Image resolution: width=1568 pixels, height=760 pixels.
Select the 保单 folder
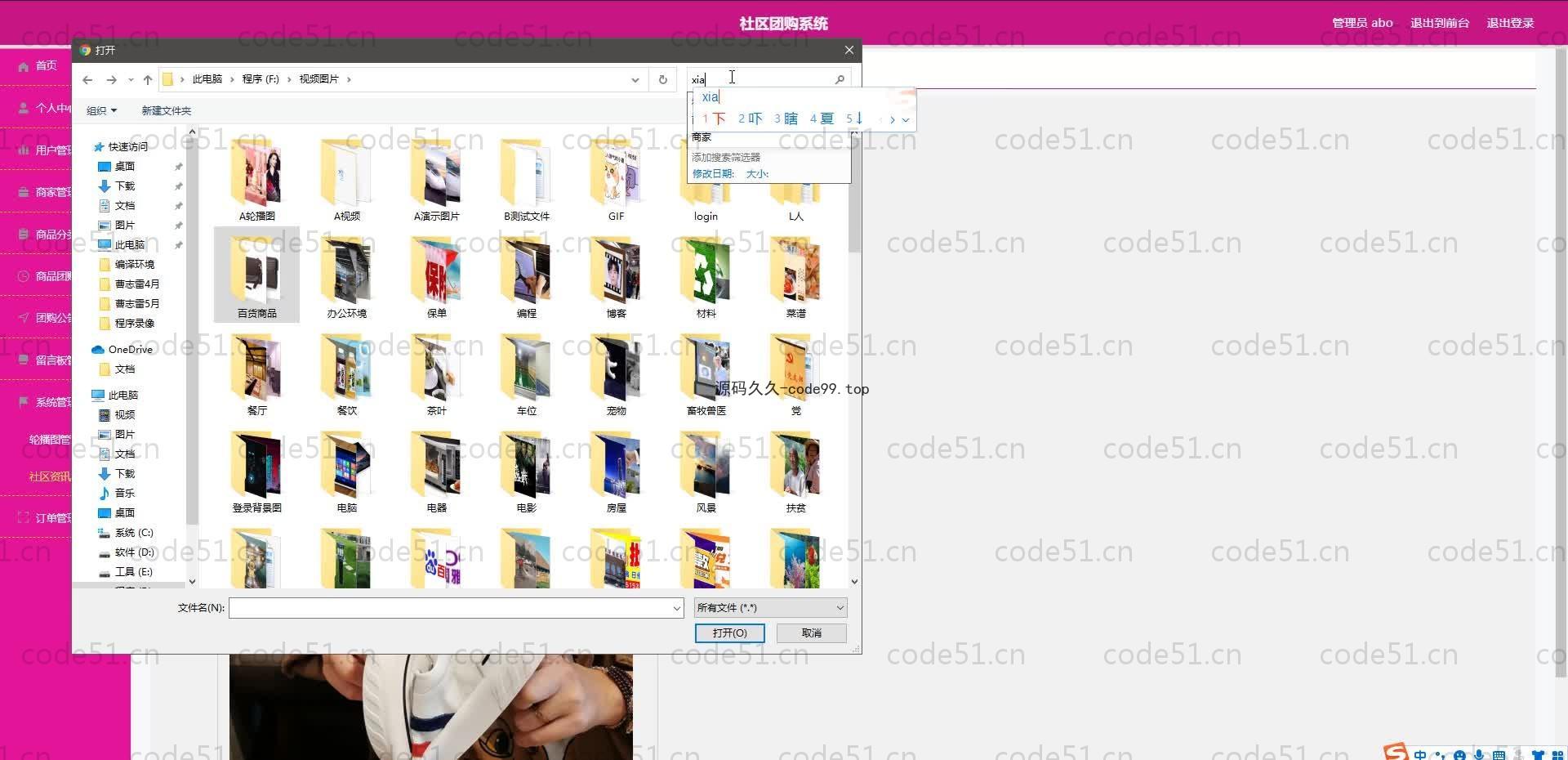[x=436, y=276]
